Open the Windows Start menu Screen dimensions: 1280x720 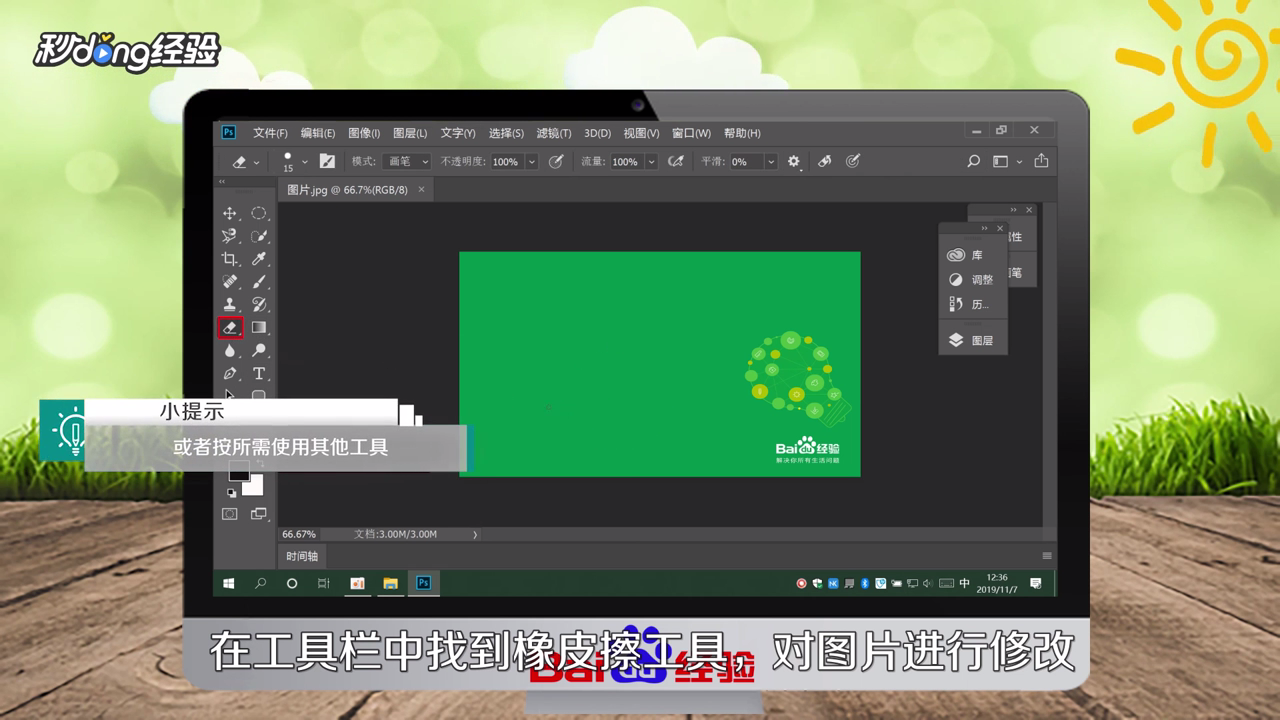[228, 583]
